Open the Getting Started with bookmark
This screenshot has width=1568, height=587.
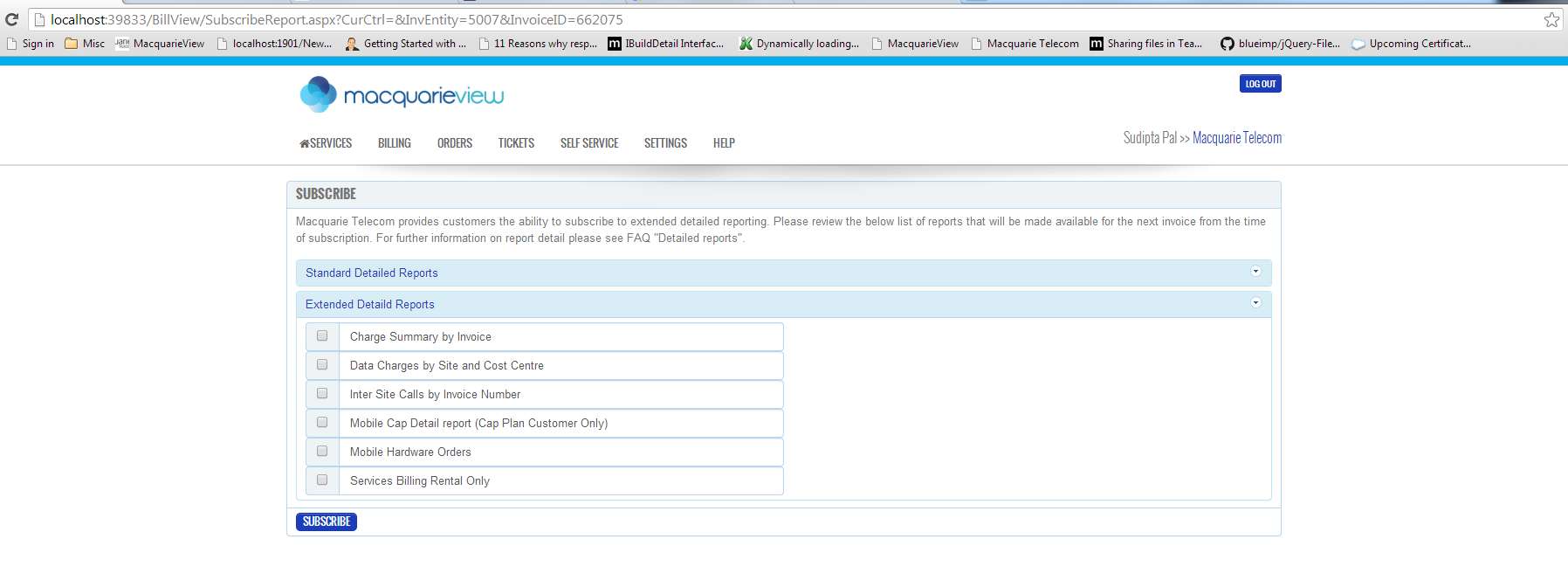[x=405, y=44]
